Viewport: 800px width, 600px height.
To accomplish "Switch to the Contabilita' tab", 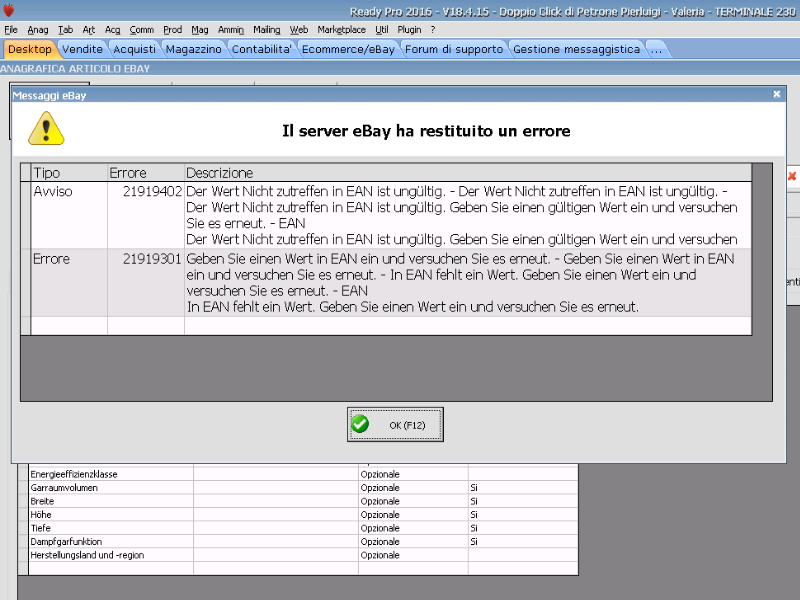I will 261,49.
